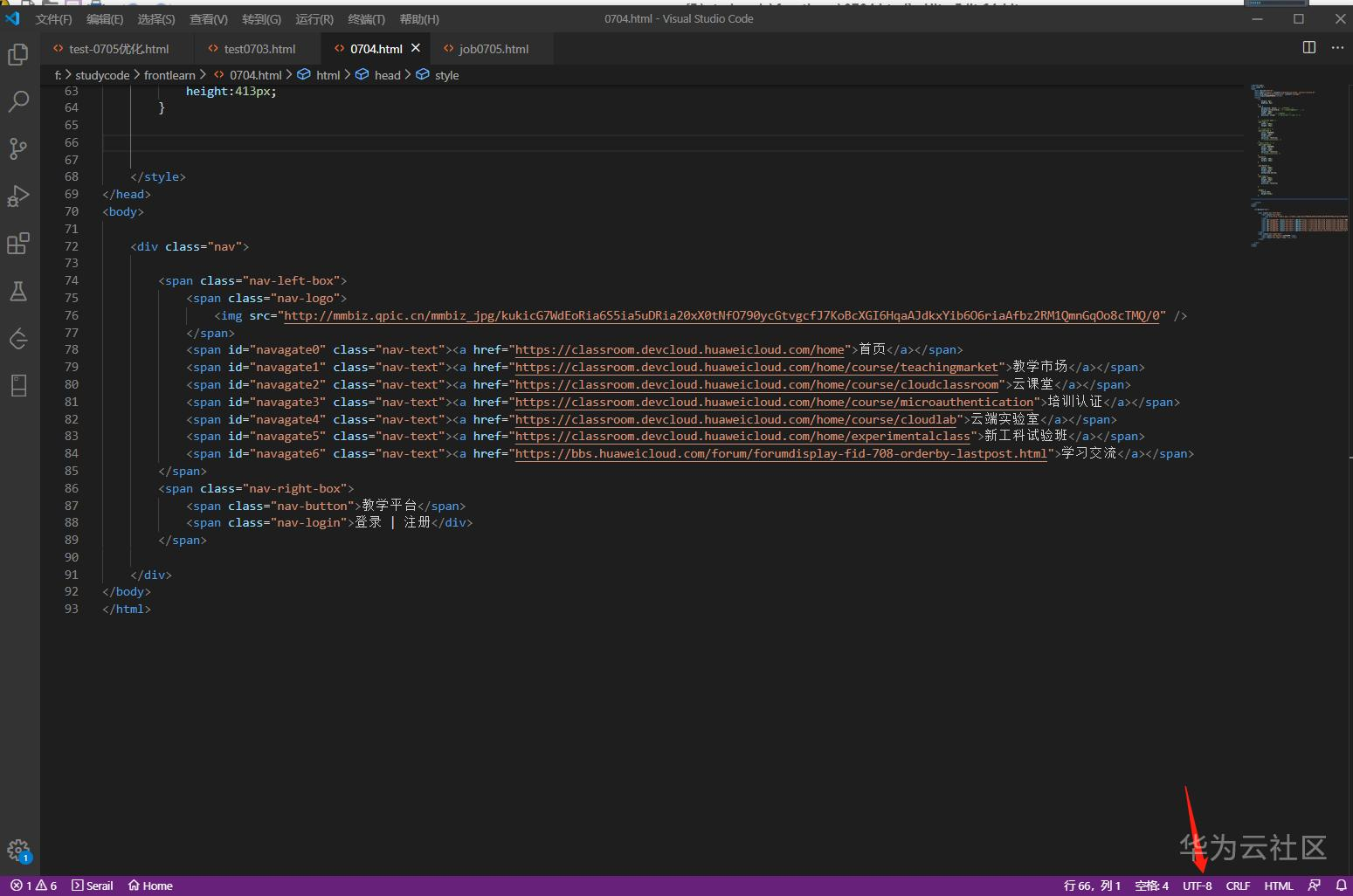Open the editor more actions ellipsis
This screenshot has height=896, width=1353.
[x=1337, y=48]
